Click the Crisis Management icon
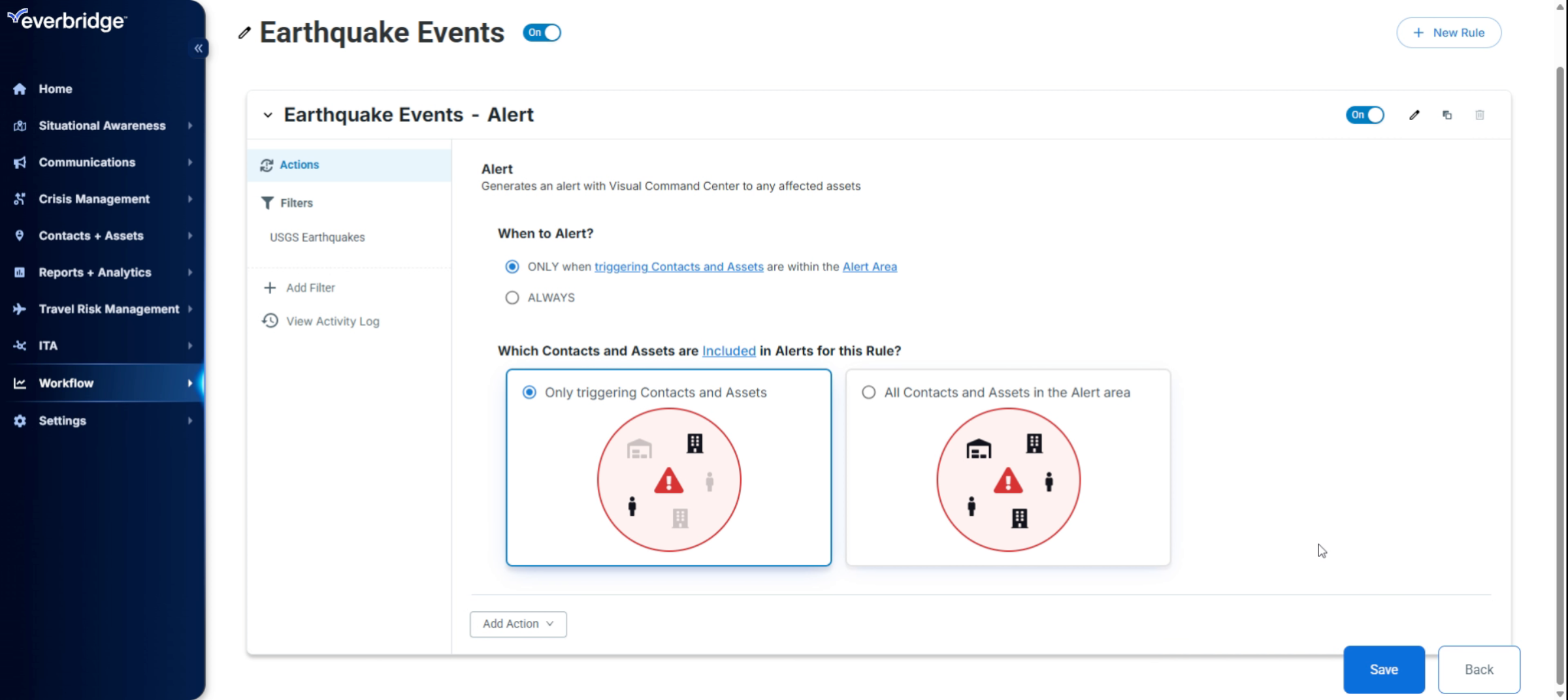The image size is (1568, 700). [x=20, y=199]
